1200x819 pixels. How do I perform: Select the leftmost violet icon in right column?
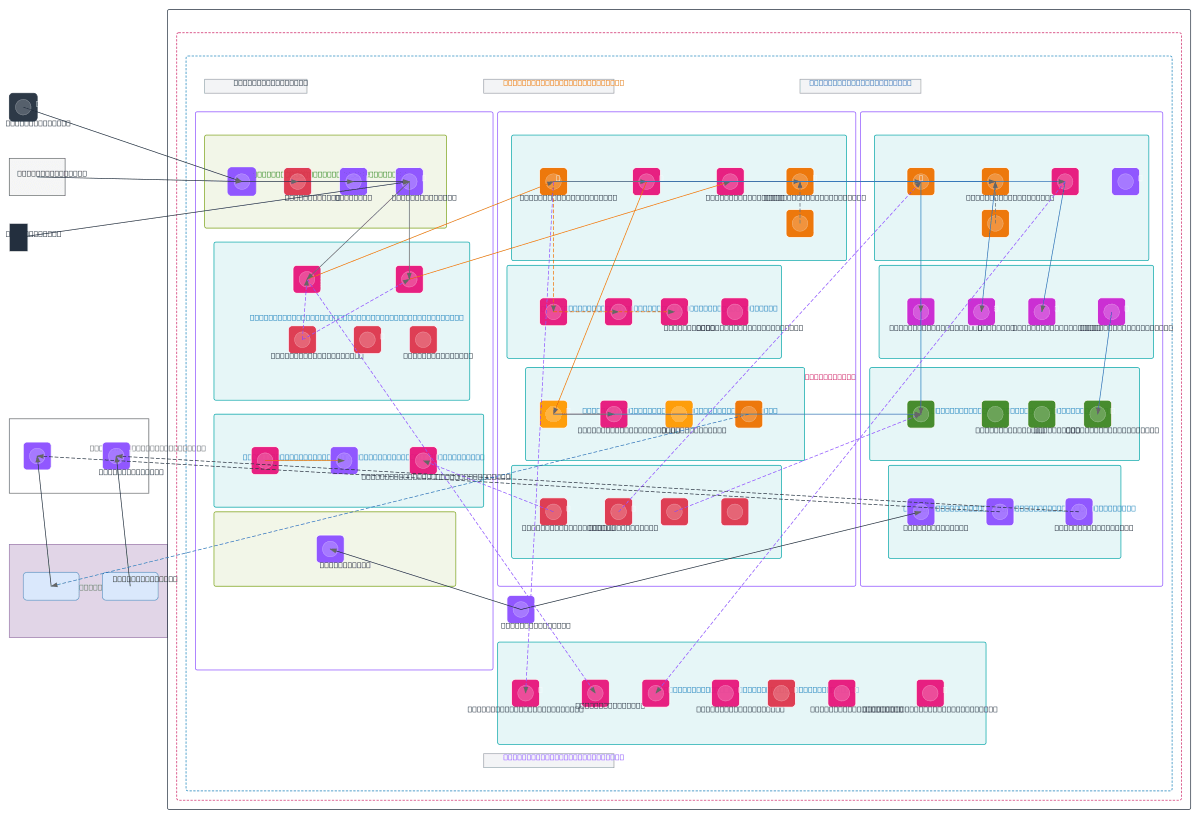point(920,311)
